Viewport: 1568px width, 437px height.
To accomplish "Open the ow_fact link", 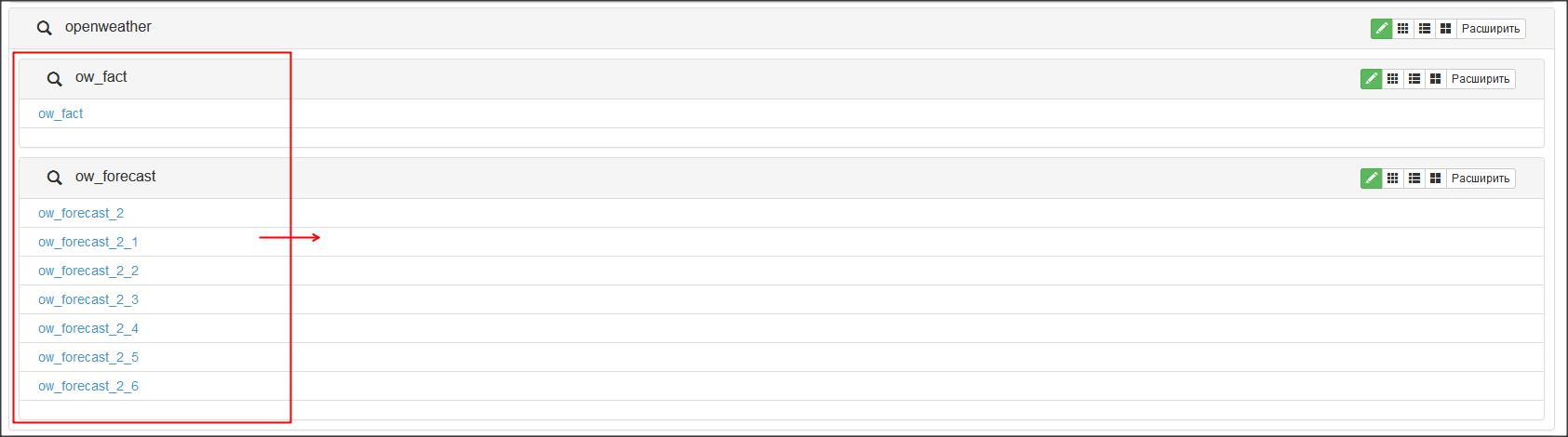I will pos(60,113).
